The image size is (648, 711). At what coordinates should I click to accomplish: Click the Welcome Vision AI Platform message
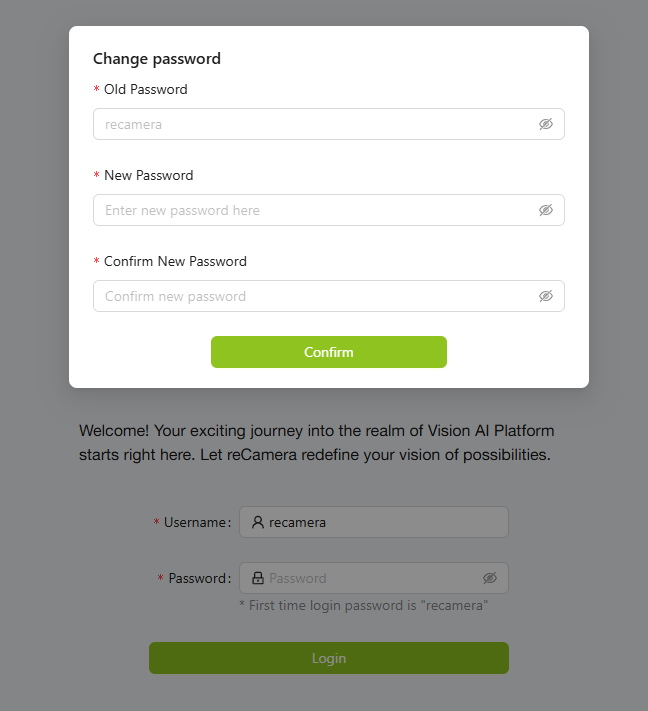[x=317, y=443]
